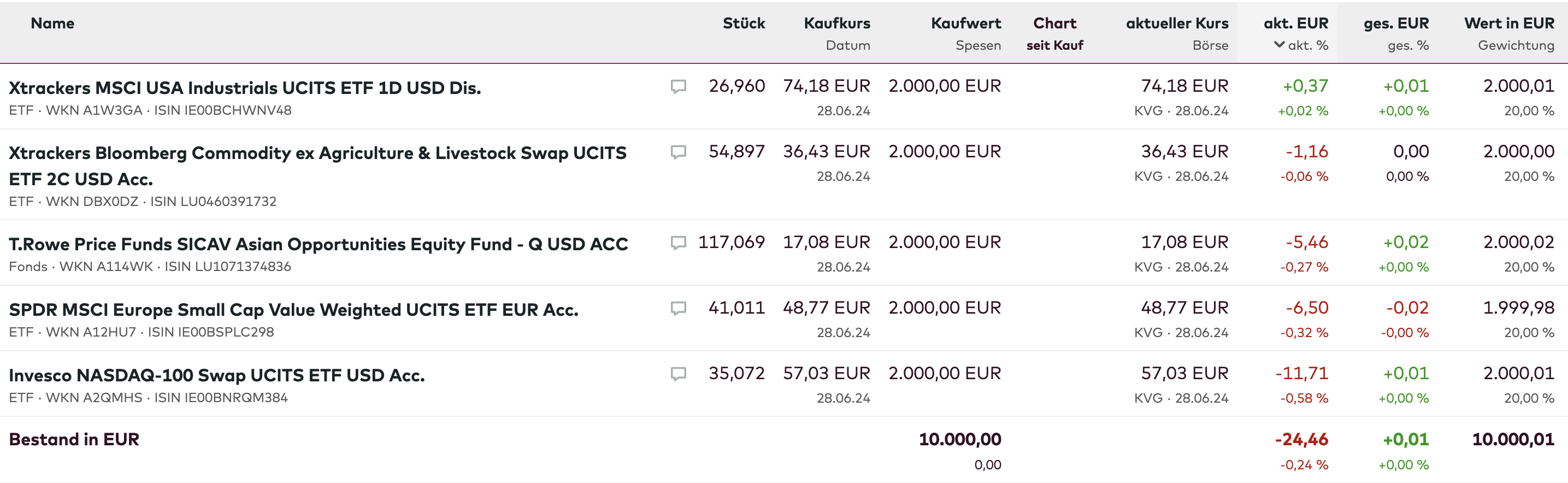Screen dimensions: 1568x483
Task: Open SPDR MSCI Europe Small Cap link
Action: pyautogui.click(x=293, y=309)
